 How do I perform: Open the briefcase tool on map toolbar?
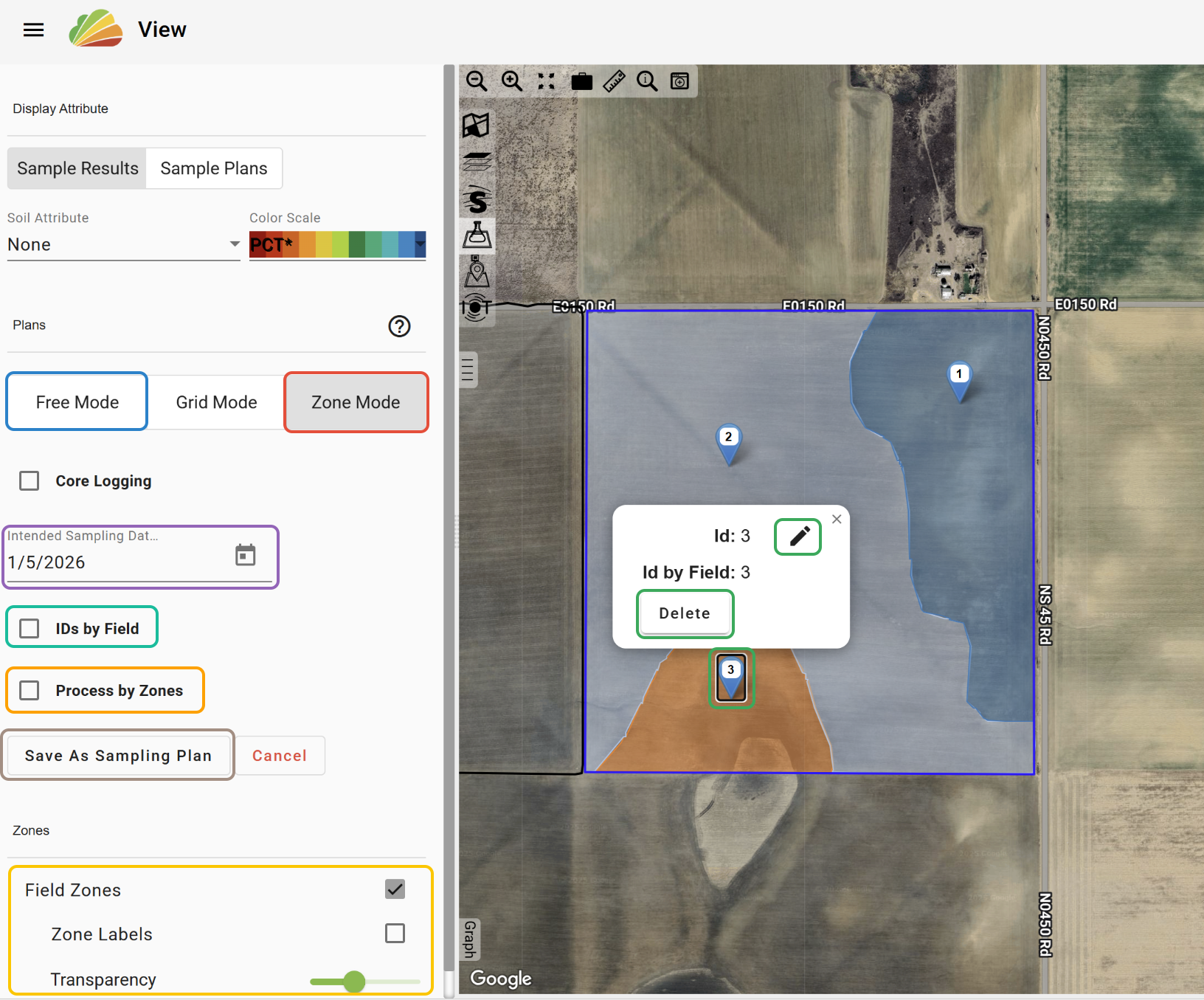click(x=581, y=81)
